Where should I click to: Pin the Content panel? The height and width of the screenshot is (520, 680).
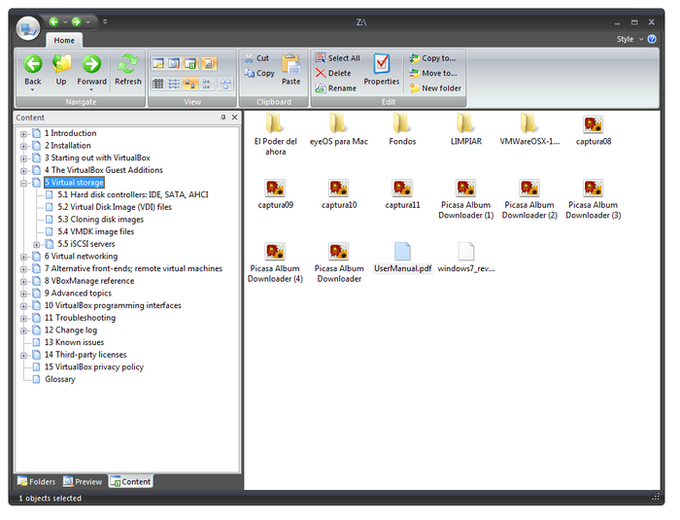[x=223, y=117]
